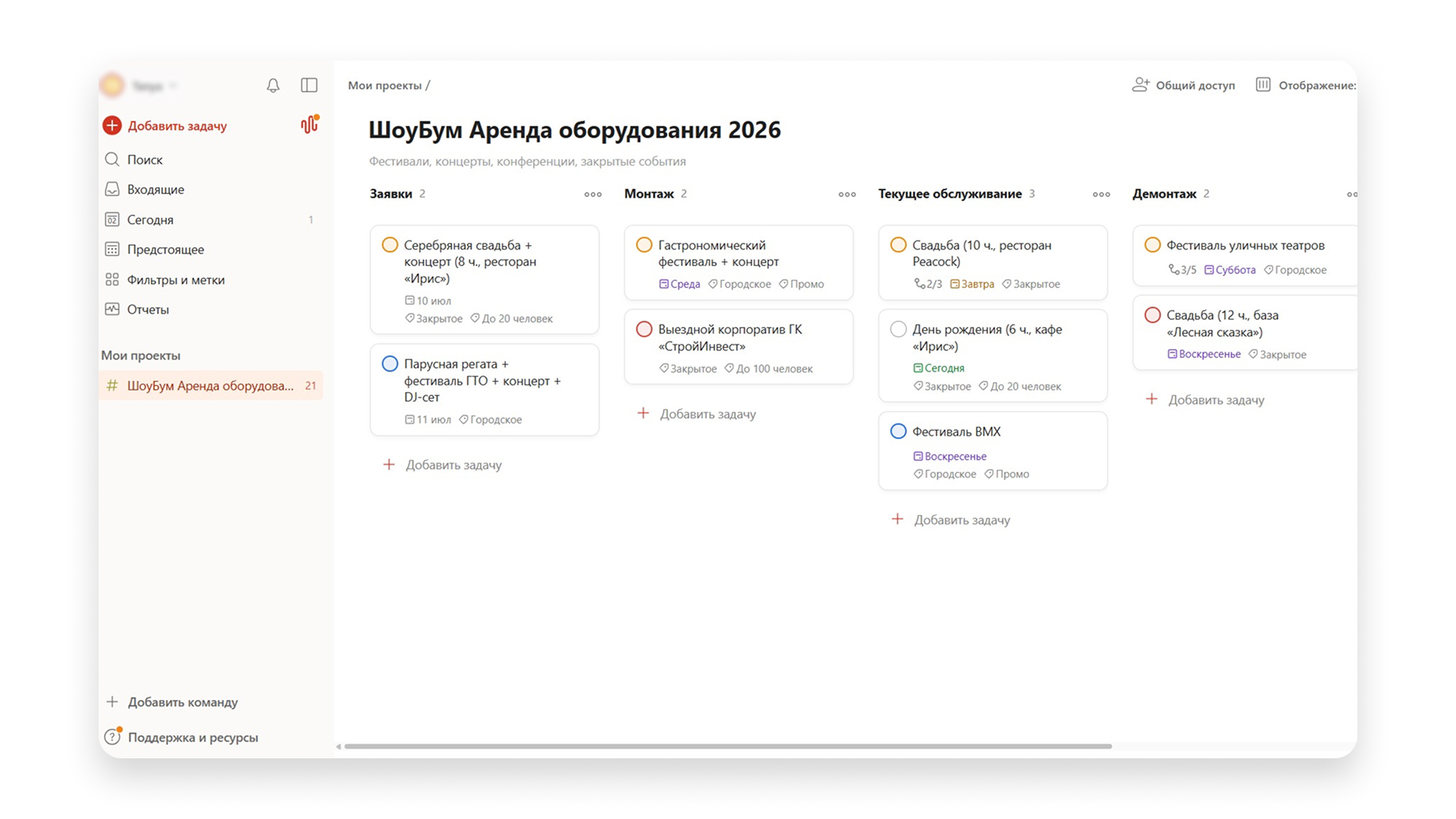1456x819 pixels.
Task: Click the hash icon of ШоуБум project
Action: click(112, 385)
